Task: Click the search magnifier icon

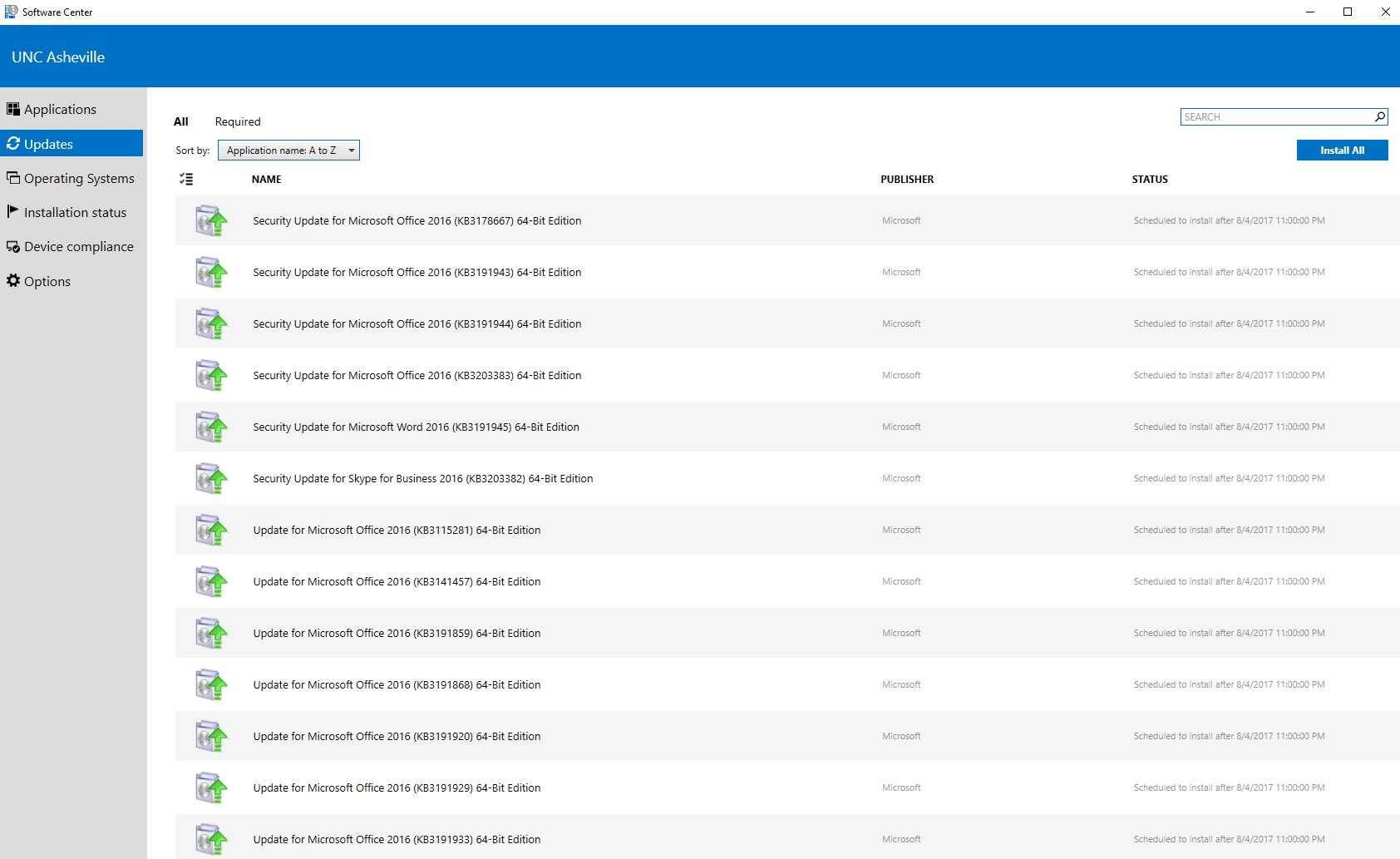Action: [x=1379, y=116]
